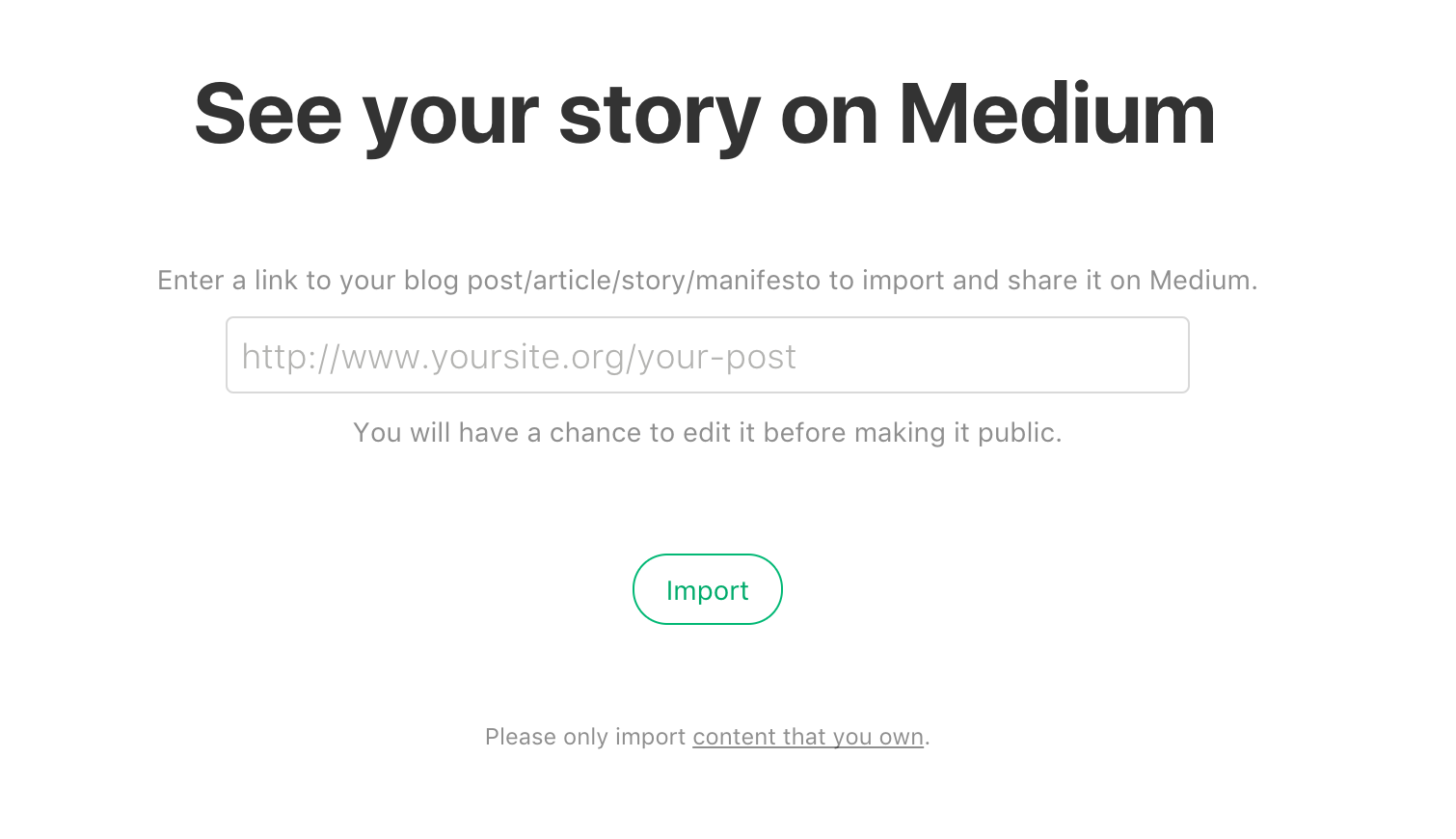Click the 'Enter a link to your blog' instruction text

point(707,281)
